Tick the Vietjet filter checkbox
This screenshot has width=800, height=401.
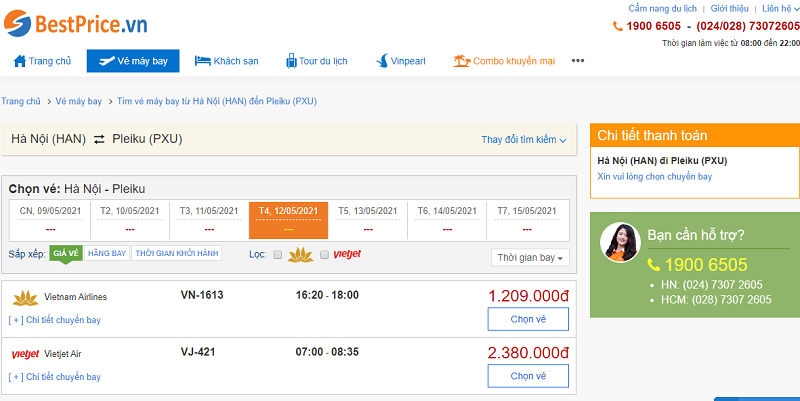pos(324,255)
